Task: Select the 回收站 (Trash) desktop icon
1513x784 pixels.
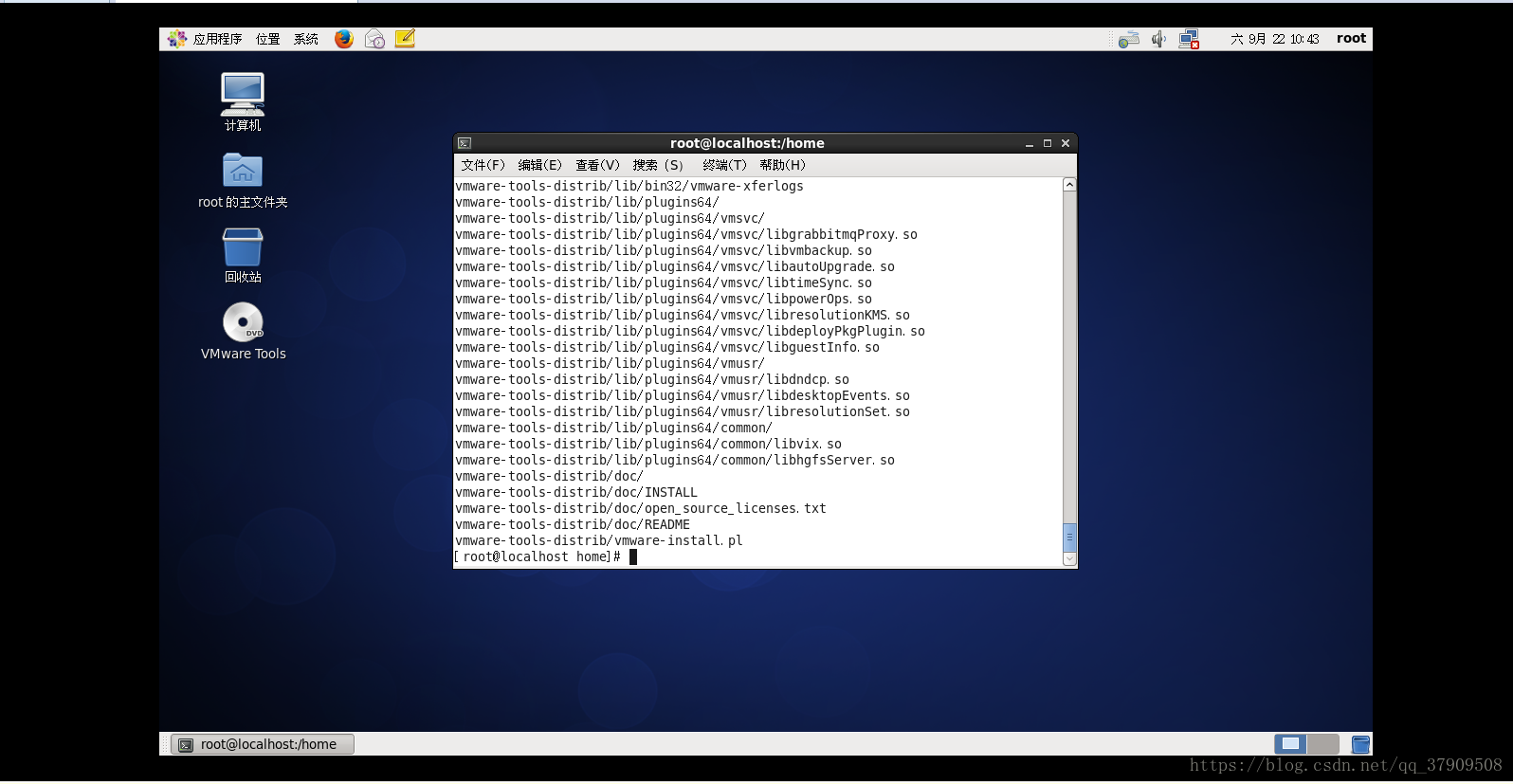Action: [x=243, y=256]
